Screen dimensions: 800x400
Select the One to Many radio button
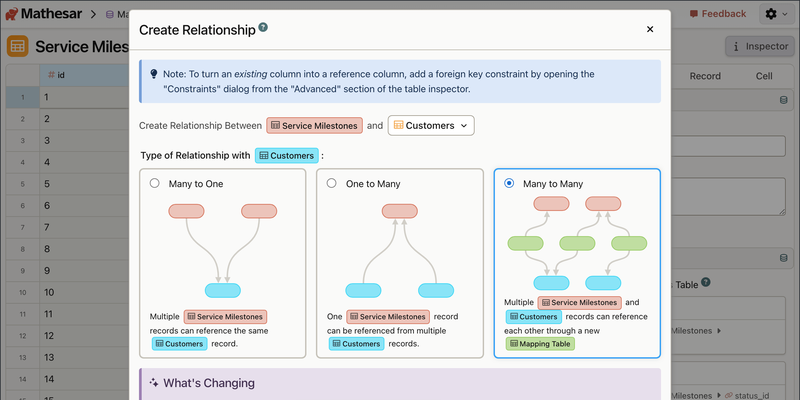click(x=332, y=183)
